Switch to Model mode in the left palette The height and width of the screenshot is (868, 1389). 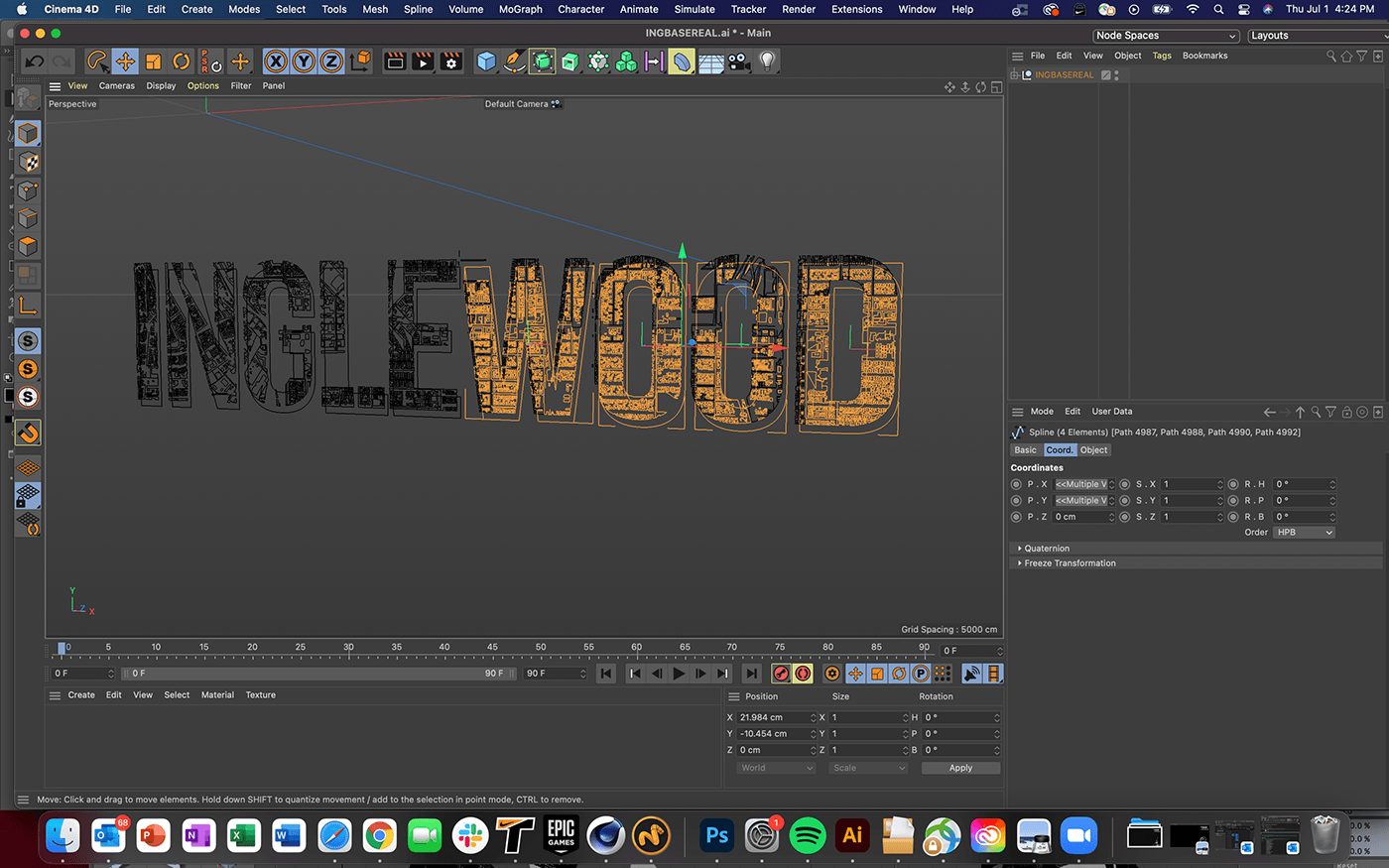(28, 133)
